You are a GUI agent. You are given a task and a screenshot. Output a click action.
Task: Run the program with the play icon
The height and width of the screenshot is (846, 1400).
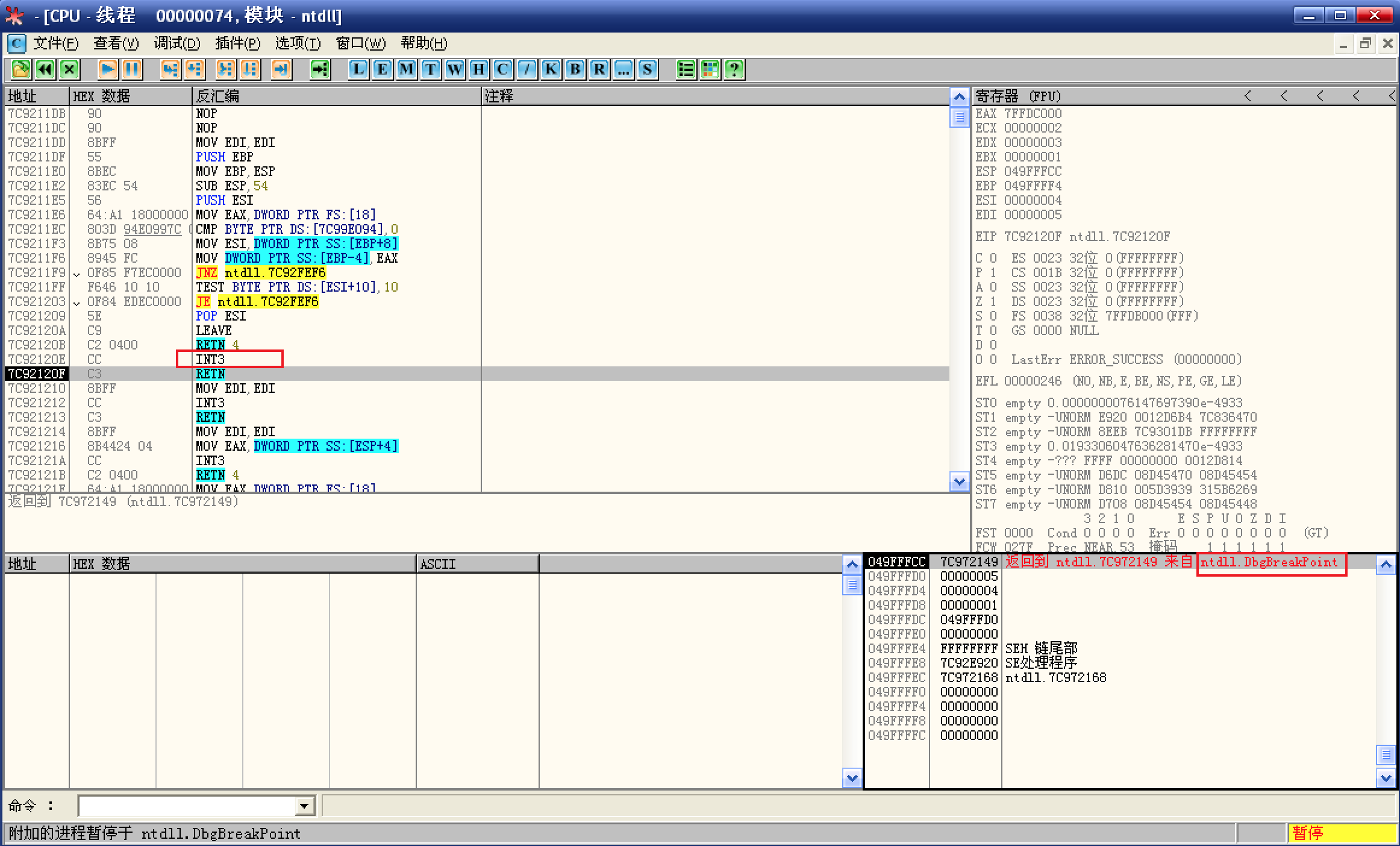(x=107, y=69)
